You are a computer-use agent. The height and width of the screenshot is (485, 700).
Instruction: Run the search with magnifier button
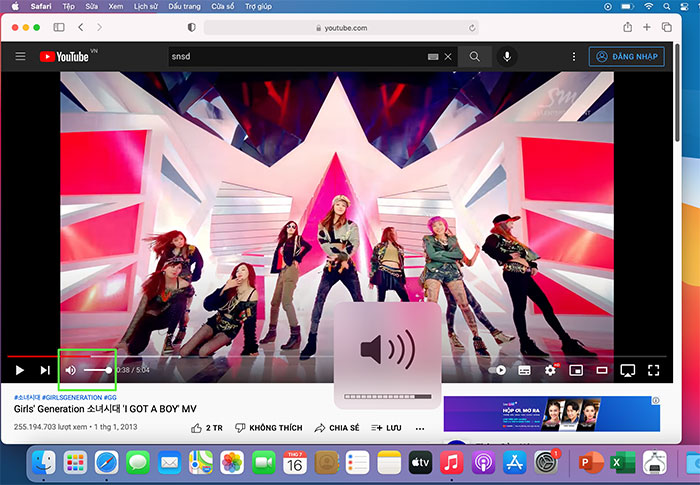point(475,57)
